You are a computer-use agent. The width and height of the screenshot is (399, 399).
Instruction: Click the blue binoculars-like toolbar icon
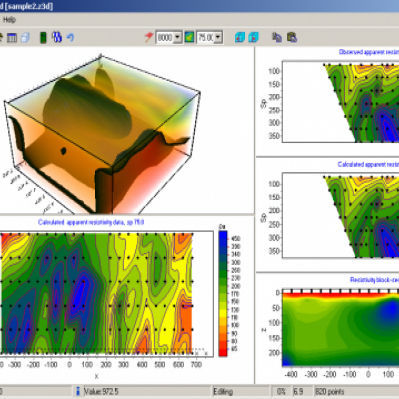(x=57, y=37)
